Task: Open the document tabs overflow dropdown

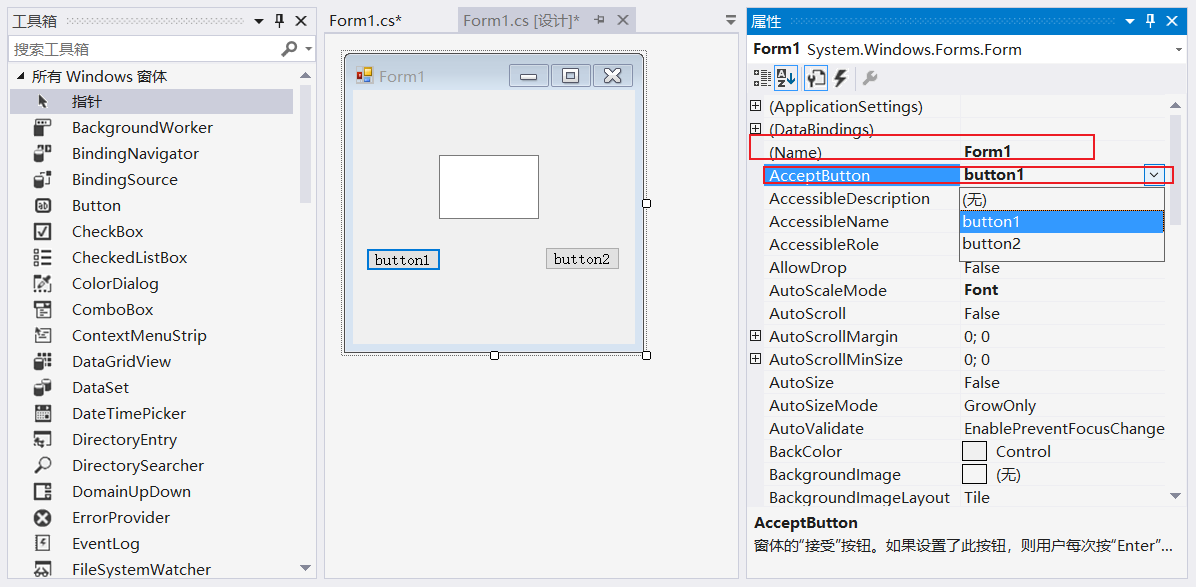Action: point(731,21)
